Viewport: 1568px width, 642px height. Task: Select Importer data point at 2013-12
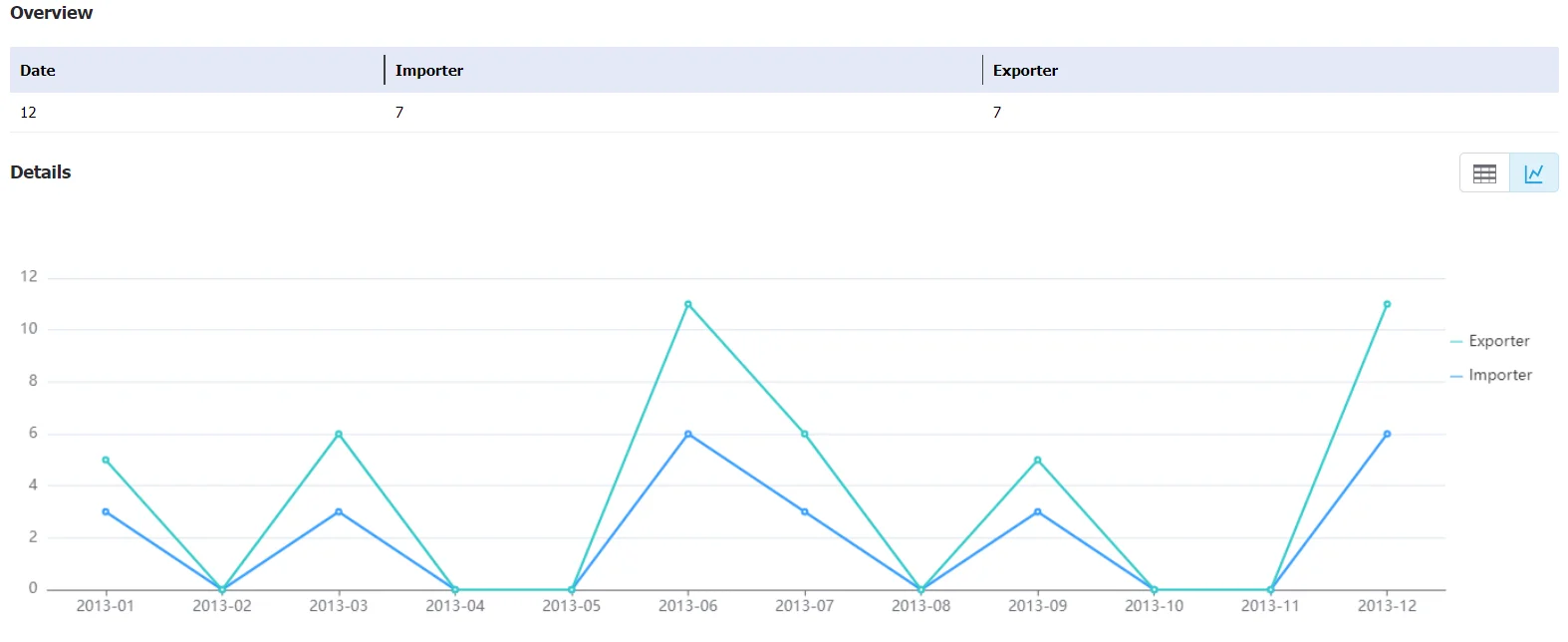coord(1387,435)
